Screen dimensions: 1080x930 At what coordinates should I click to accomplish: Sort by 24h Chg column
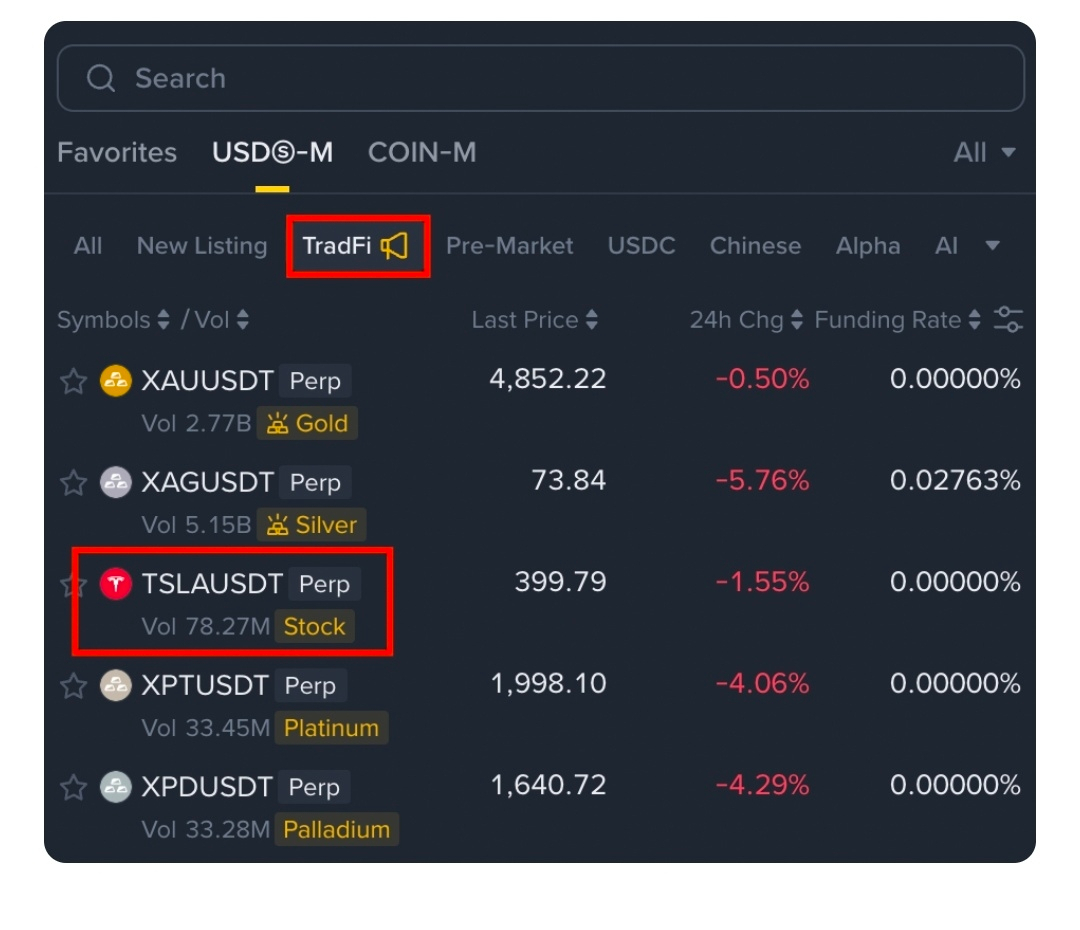click(x=746, y=320)
